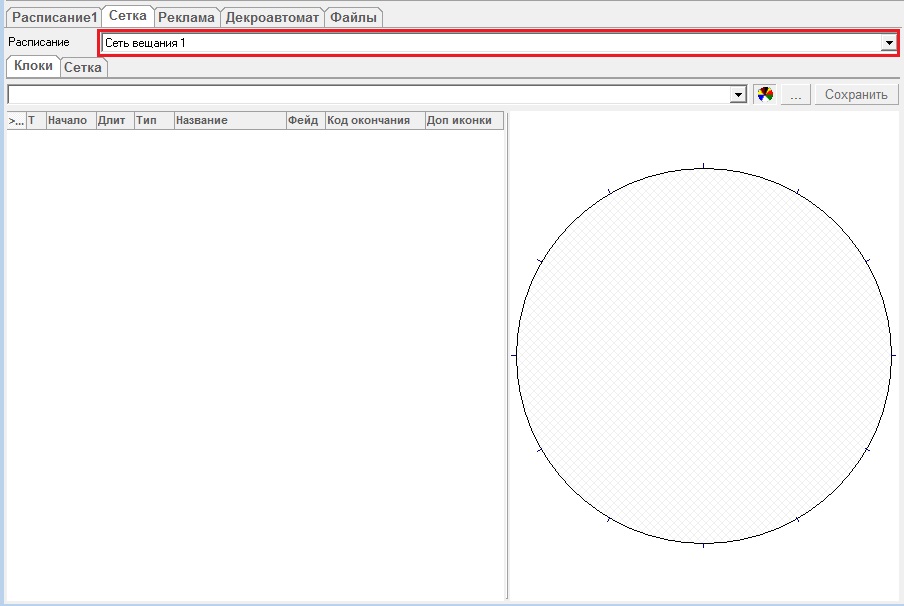Select the Клоки sub-tab

[33, 66]
